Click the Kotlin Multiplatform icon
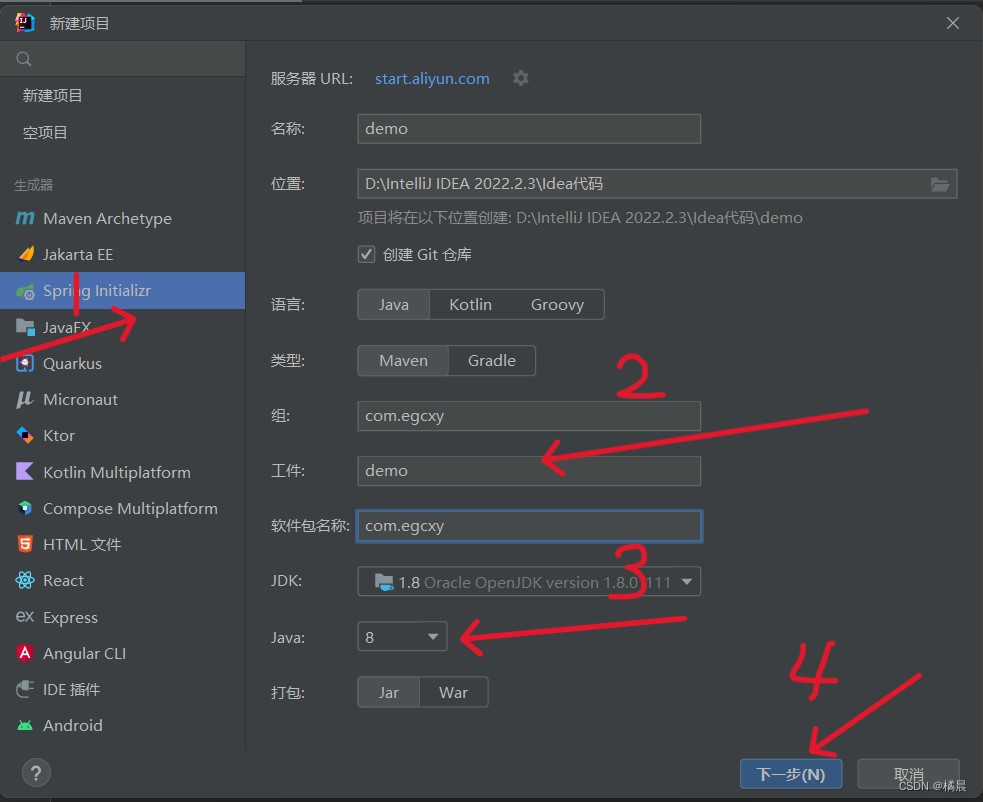Image resolution: width=983 pixels, height=802 pixels. (x=24, y=472)
